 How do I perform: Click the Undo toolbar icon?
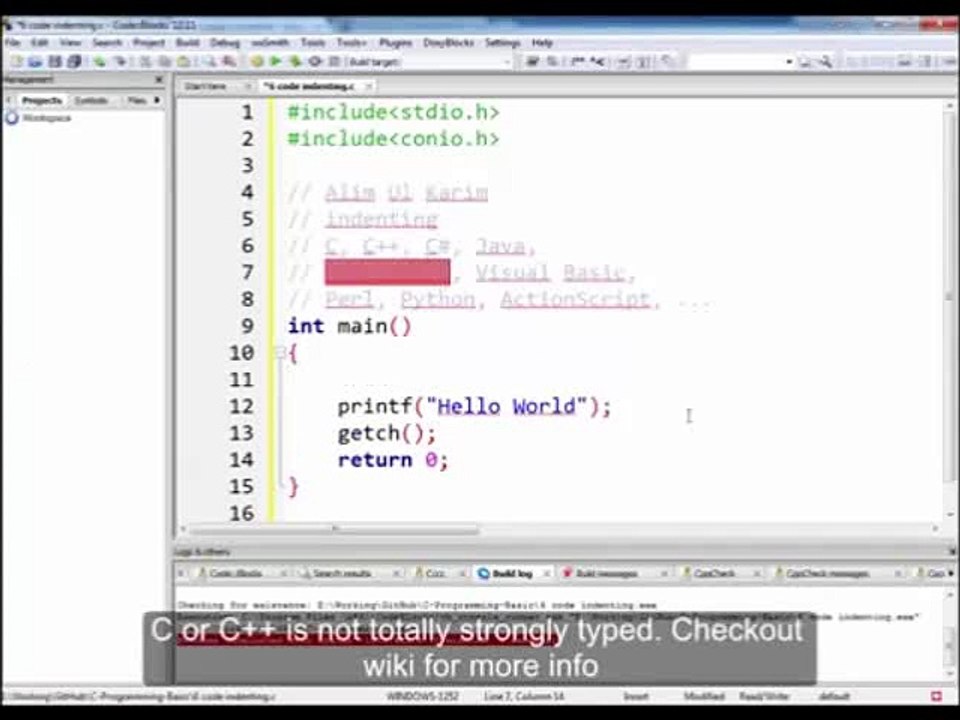(x=100, y=61)
